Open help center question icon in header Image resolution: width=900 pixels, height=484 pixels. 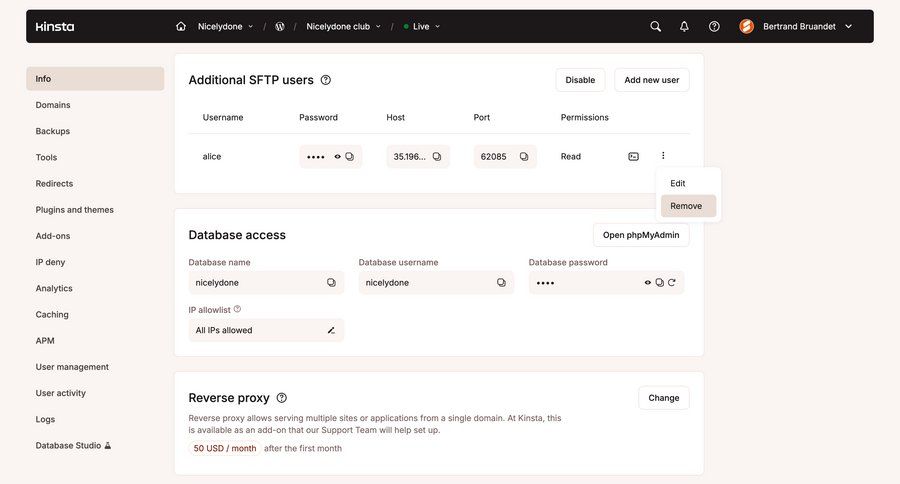point(714,26)
